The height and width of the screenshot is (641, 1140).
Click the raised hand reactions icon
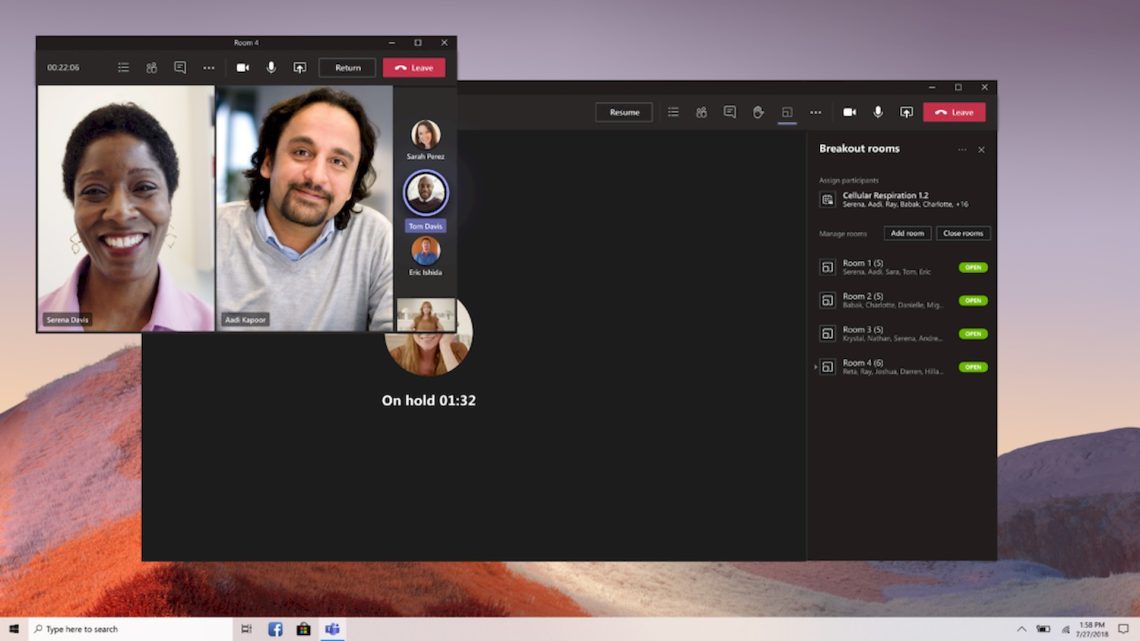[x=757, y=112]
